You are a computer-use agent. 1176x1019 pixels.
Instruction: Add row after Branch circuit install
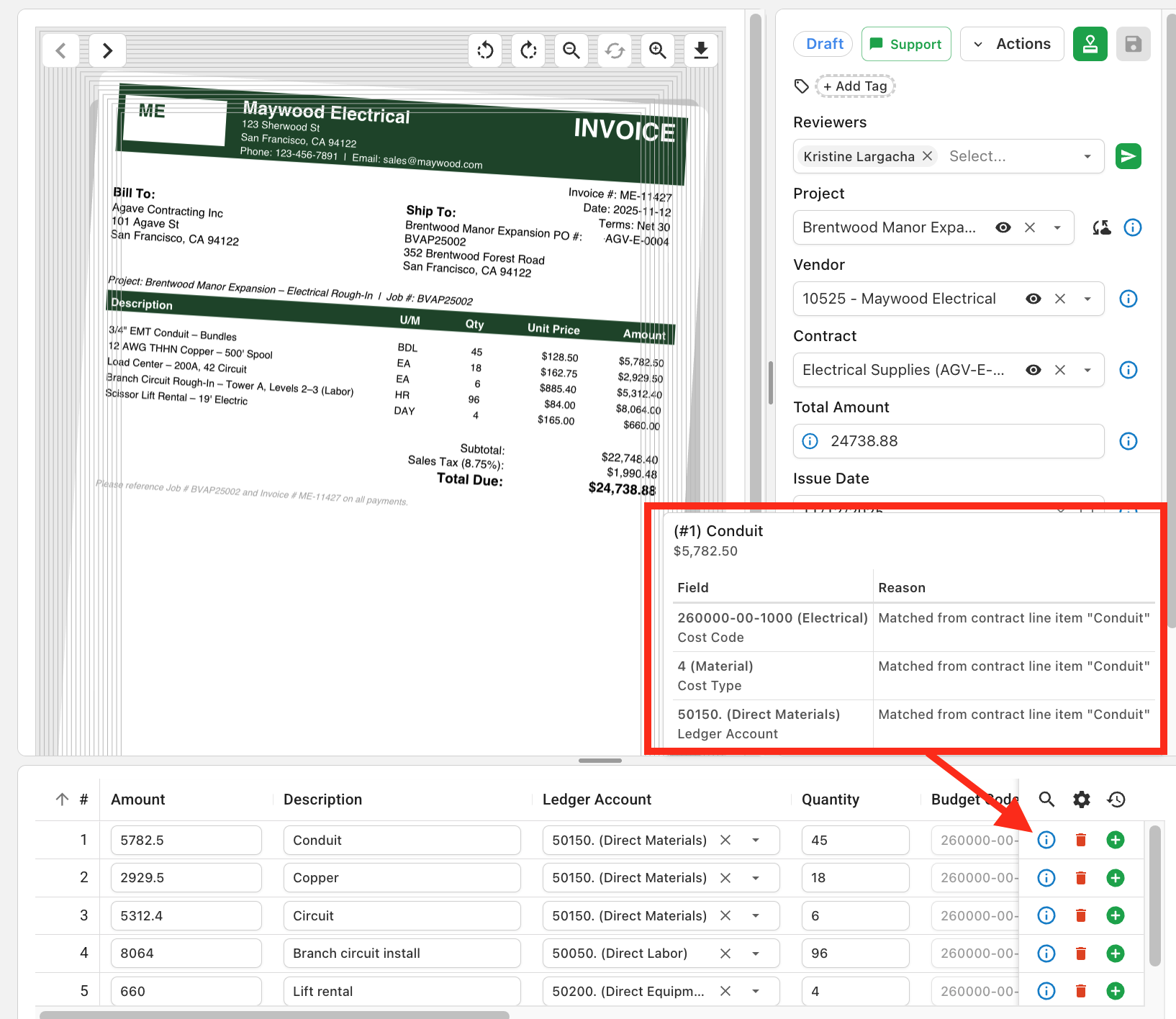(x=1116, y=954)
